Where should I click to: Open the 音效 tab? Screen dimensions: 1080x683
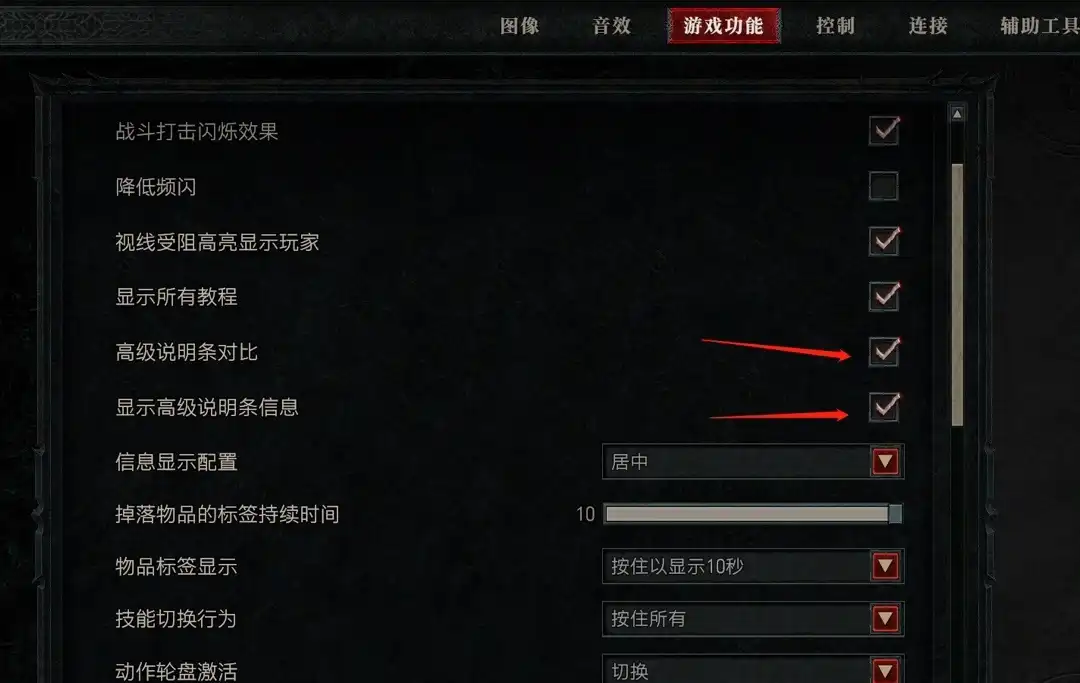(612, 26)
